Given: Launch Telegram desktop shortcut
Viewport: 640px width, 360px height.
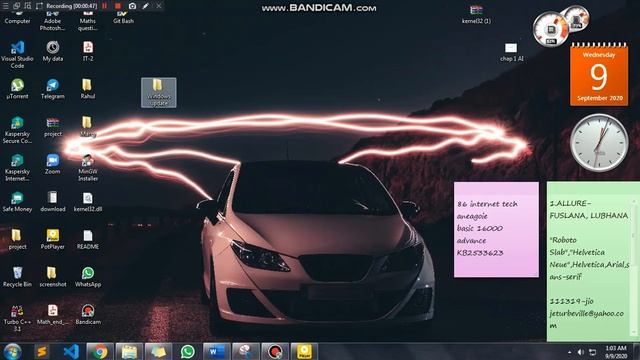Looking at the screenshot, I should [53, 89].
